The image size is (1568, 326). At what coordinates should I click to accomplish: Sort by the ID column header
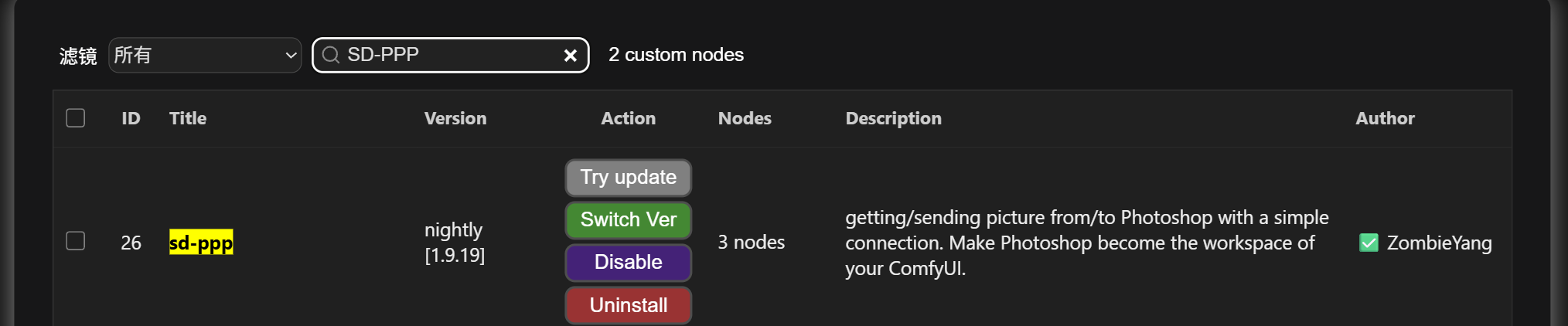[x=131, y=118]
